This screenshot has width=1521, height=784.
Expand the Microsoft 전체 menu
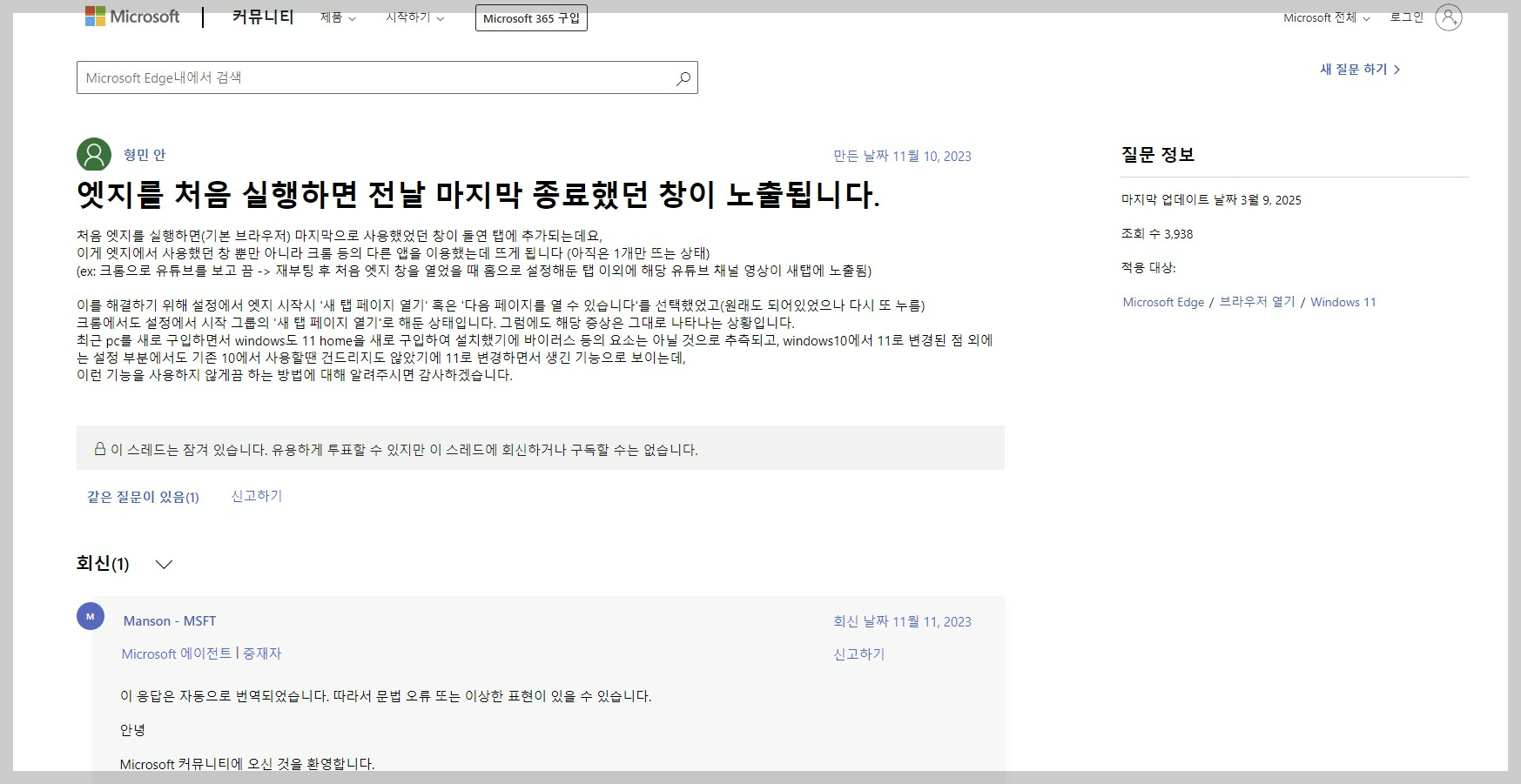[x=1327, y=17]
